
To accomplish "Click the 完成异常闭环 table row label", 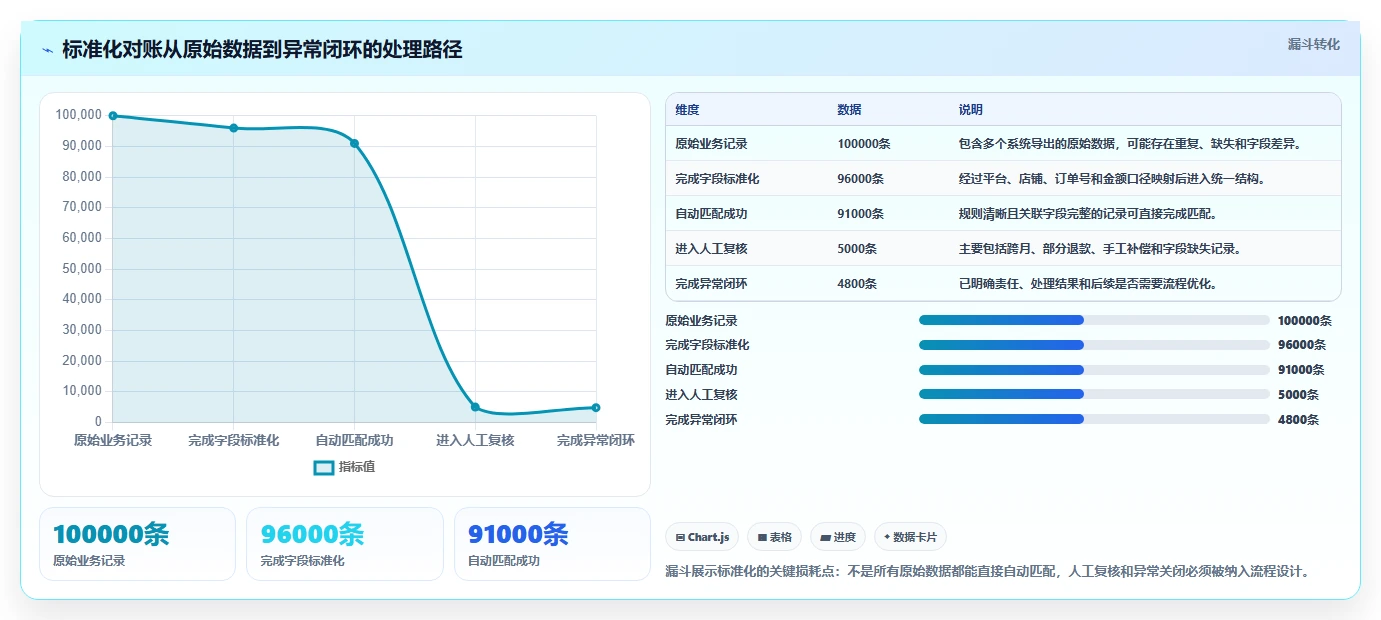I will [x=711, y=284].
